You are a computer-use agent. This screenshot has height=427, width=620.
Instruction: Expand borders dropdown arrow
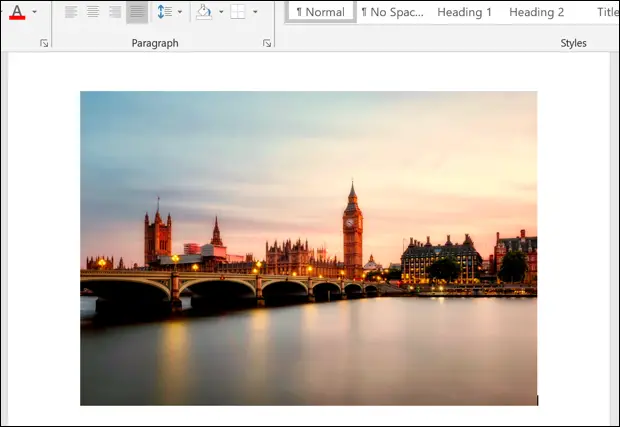[x=255, y=12]
